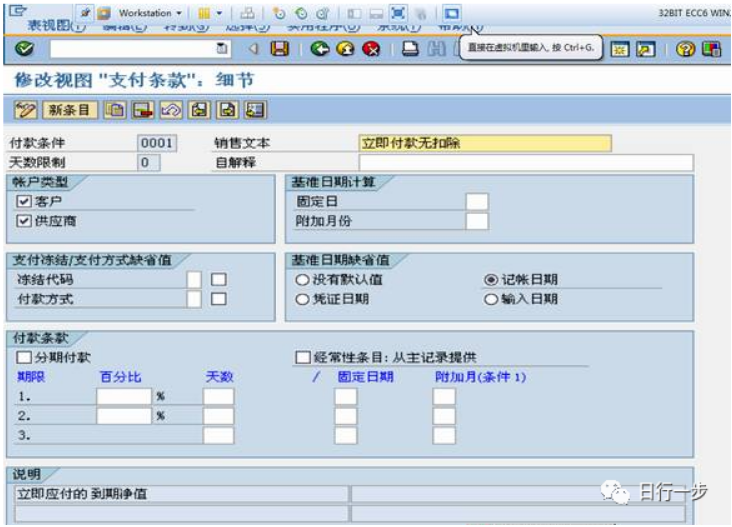Open the power options arrow beside pause
Image resolution: width=732 pixels, height=527 pixels.
(219, 13)
